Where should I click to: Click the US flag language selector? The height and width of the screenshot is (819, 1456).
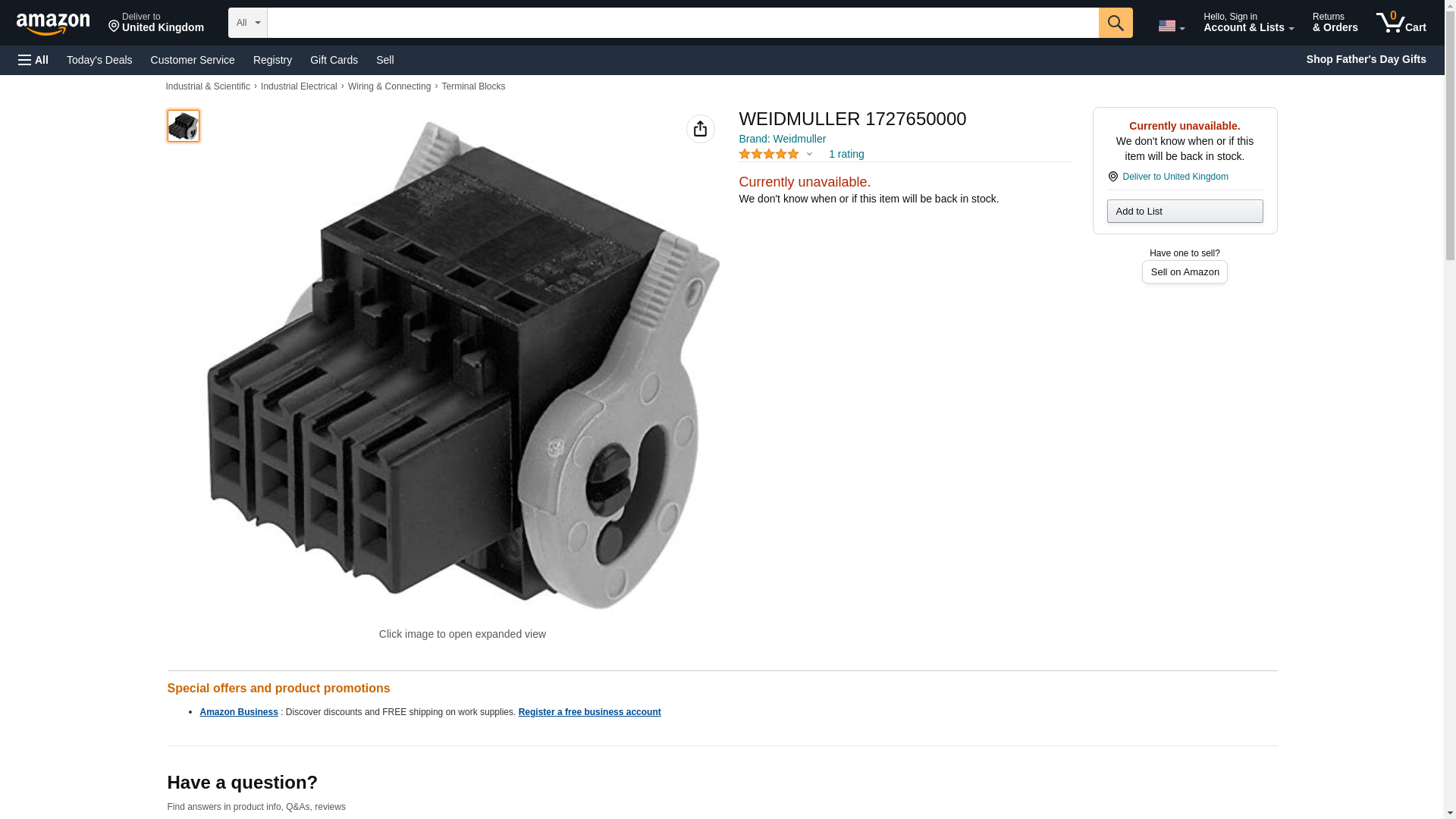1171,26
